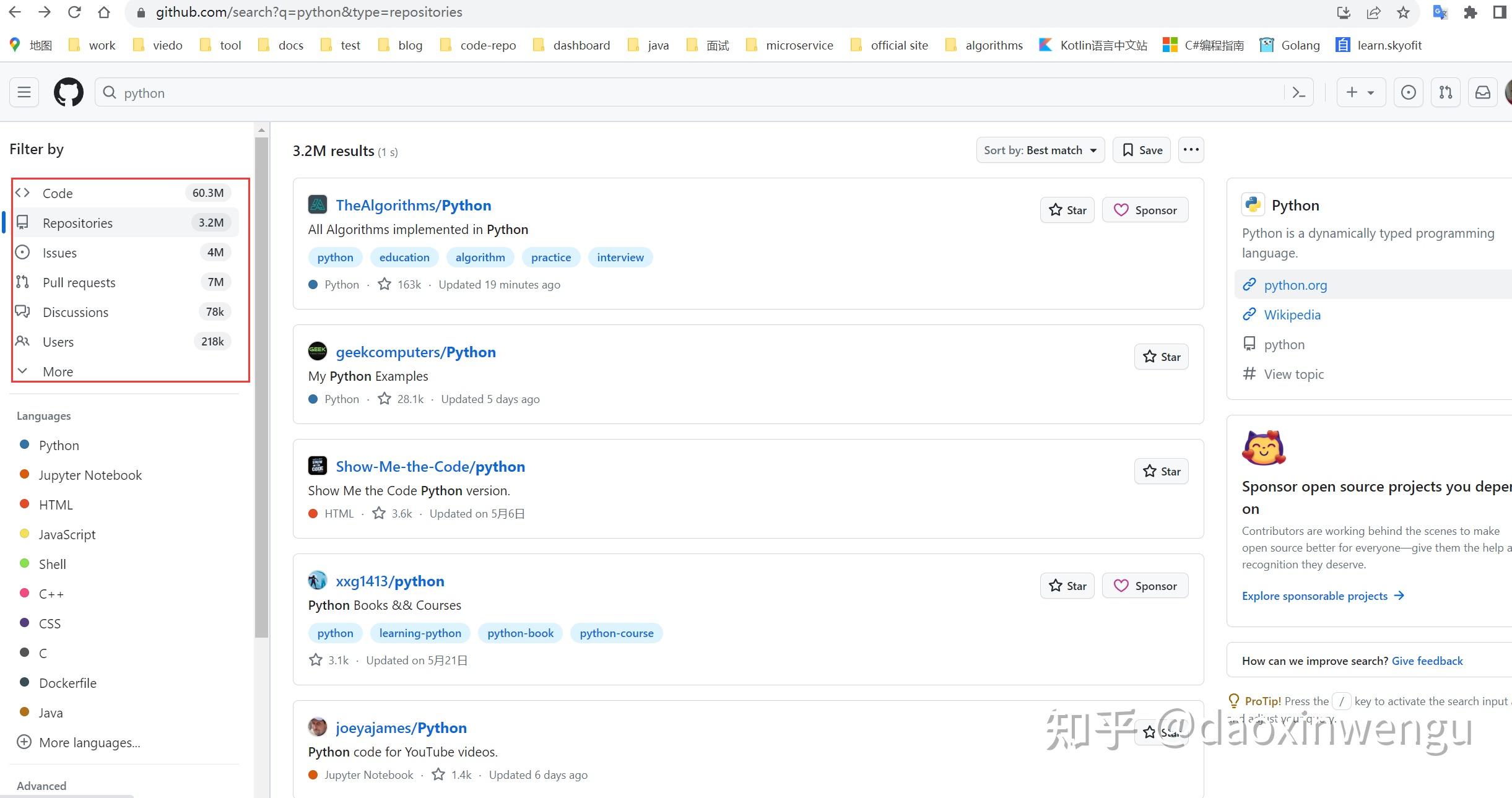
Task: Open python.org link
Action: point(1295,285)
